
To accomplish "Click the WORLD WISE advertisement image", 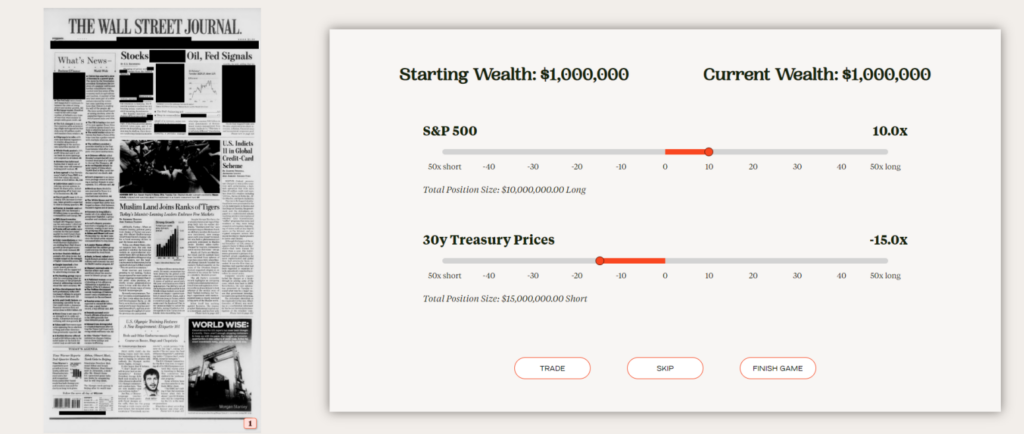I will (219, 365).
